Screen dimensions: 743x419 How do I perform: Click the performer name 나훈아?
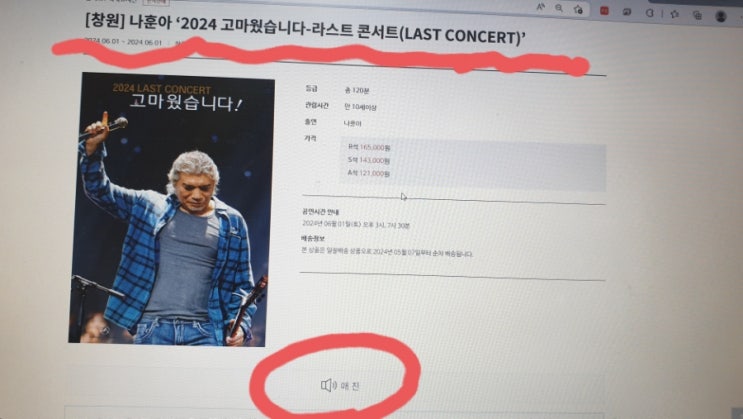pos(353,124)
